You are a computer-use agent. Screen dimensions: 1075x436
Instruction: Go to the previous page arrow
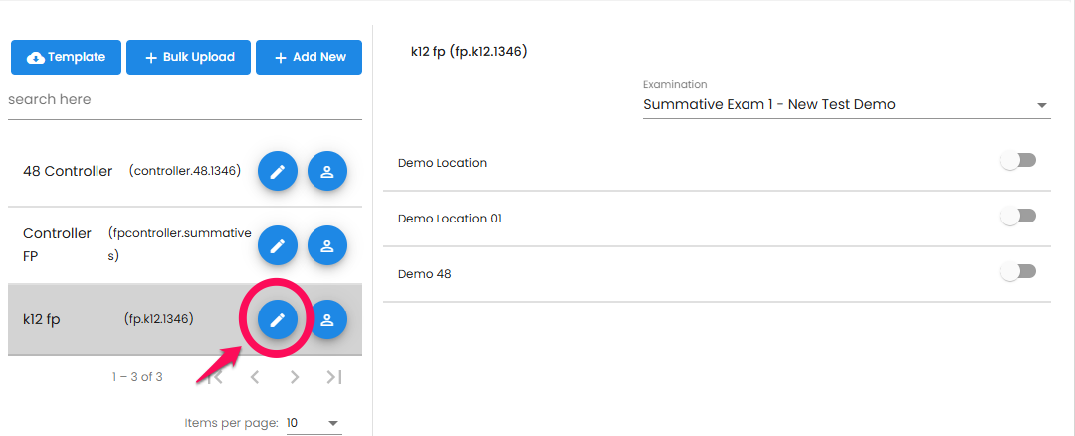tap(255, 376)
